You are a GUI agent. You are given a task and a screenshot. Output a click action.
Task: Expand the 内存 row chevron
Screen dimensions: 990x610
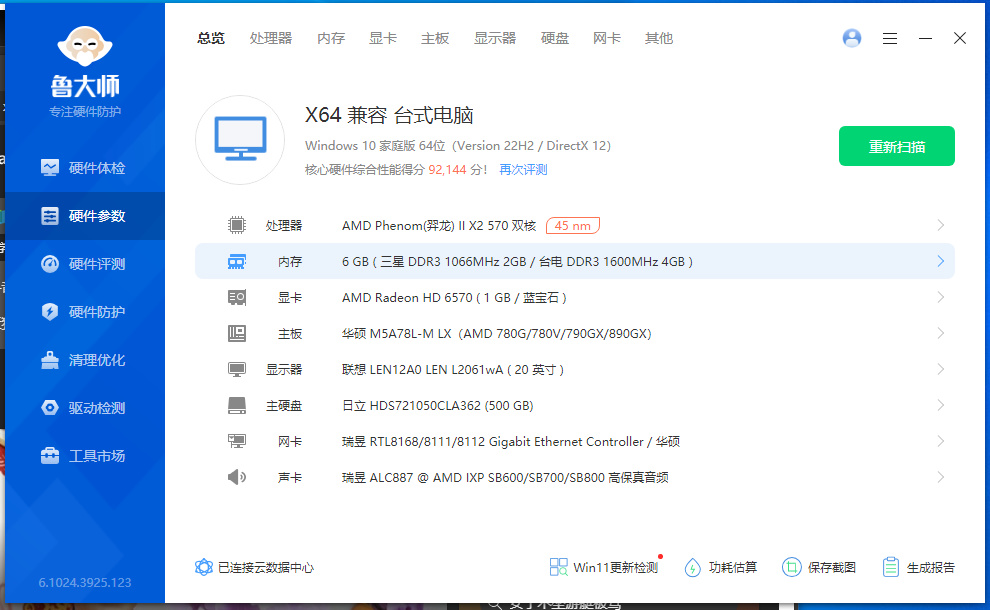point(941,261)
